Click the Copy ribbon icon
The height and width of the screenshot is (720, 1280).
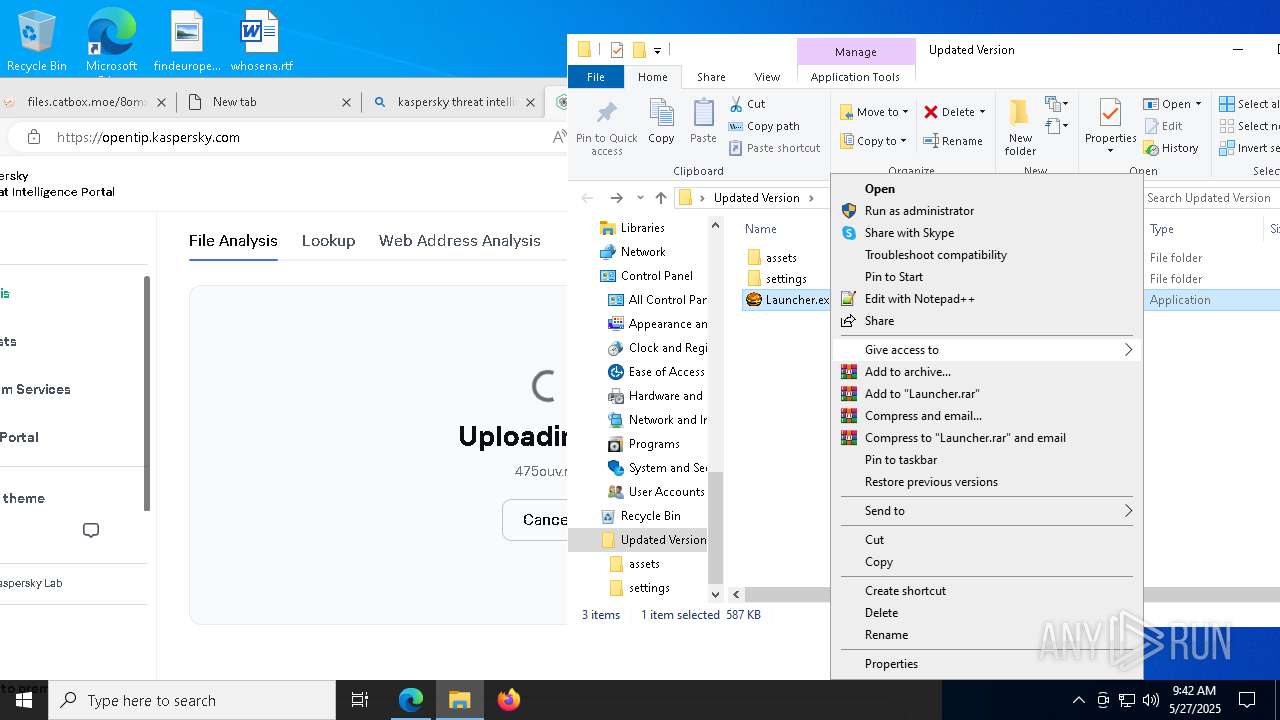coord(661,121)
